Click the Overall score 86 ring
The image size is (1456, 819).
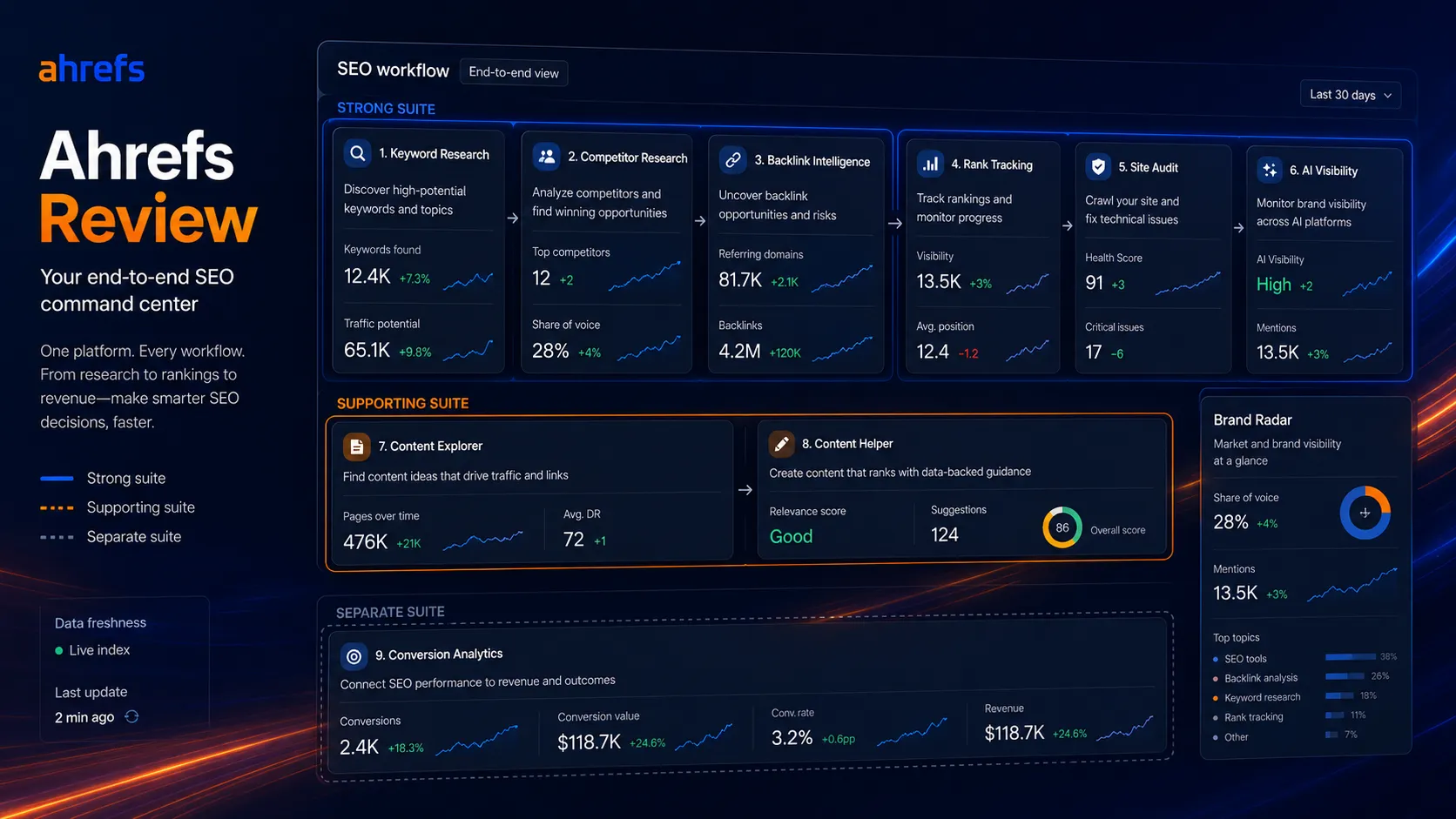pos(1062,527)
